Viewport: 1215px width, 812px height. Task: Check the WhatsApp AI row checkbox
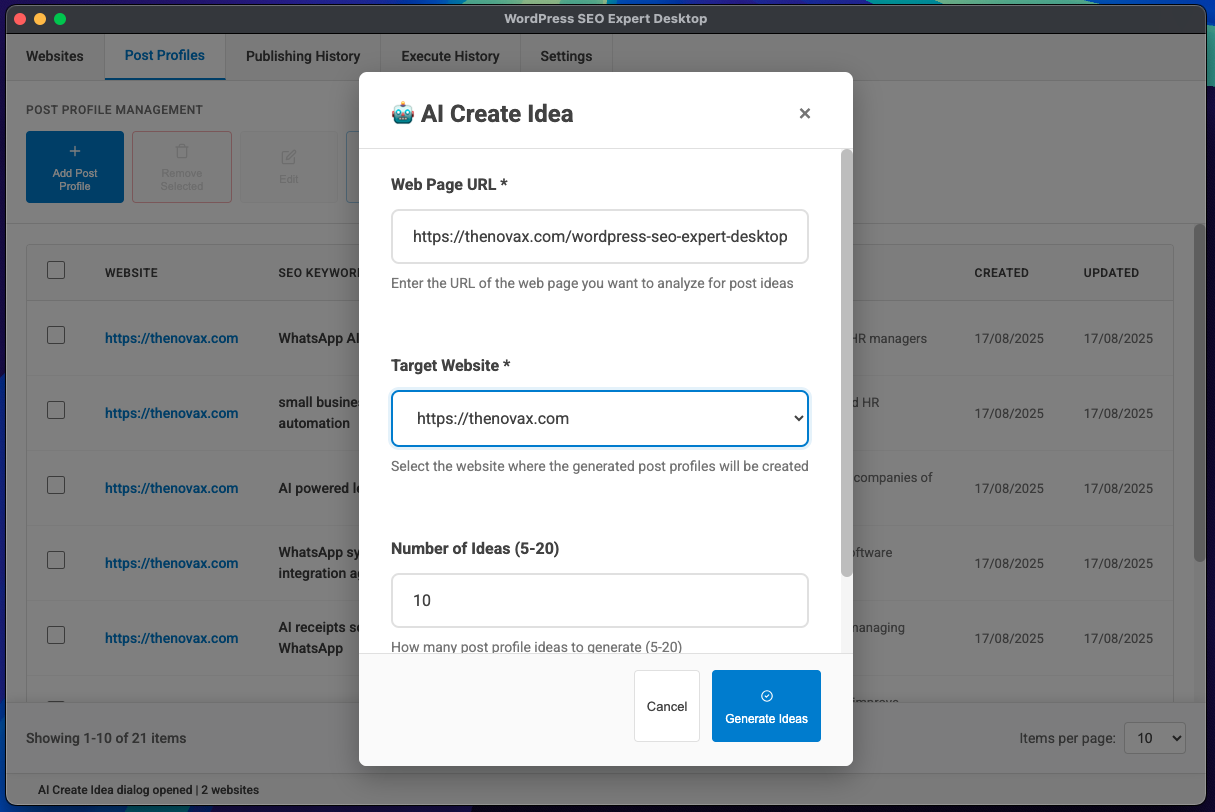(x=56, y=335)
